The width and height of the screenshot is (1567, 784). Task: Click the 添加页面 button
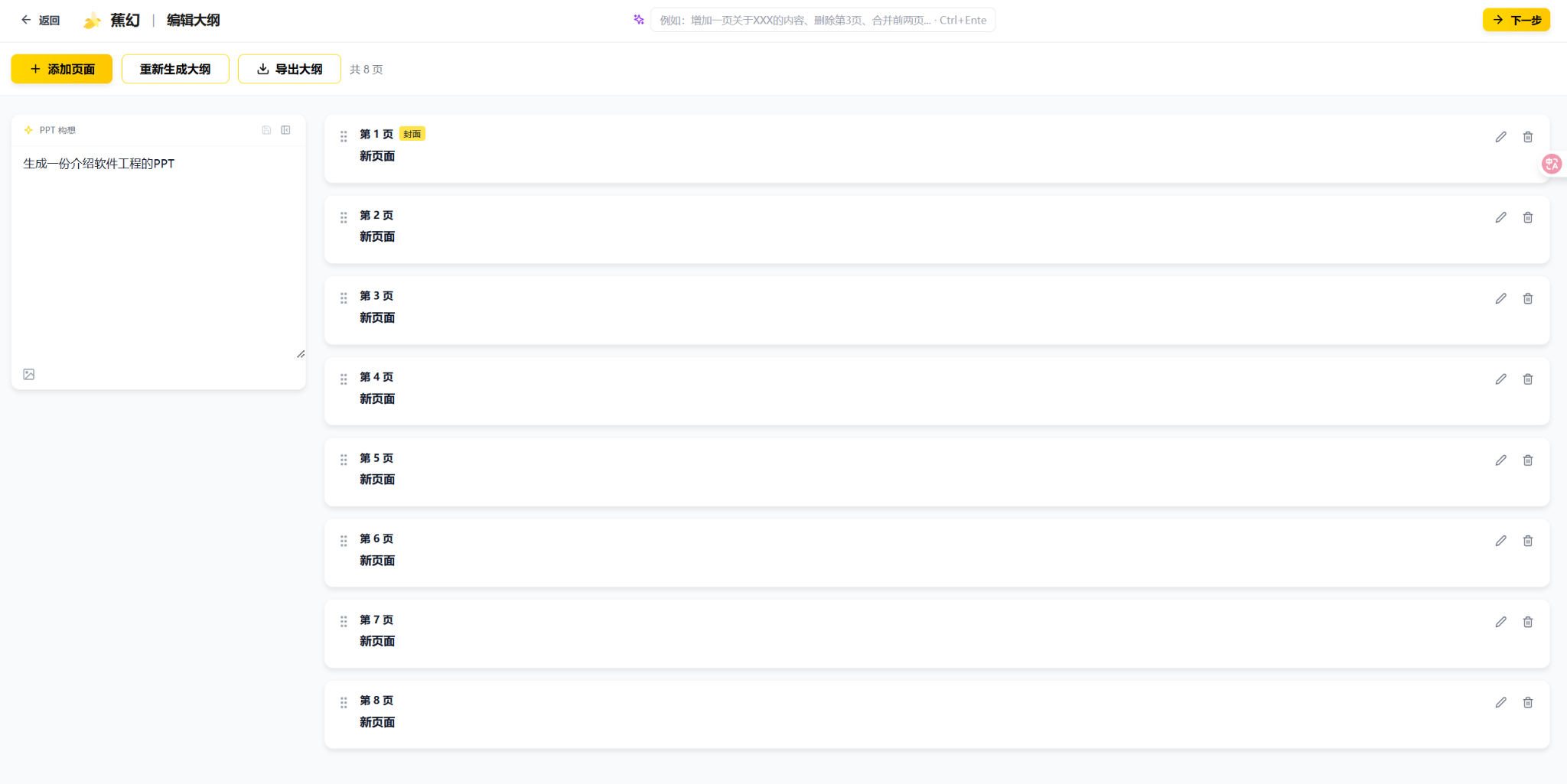62,69
